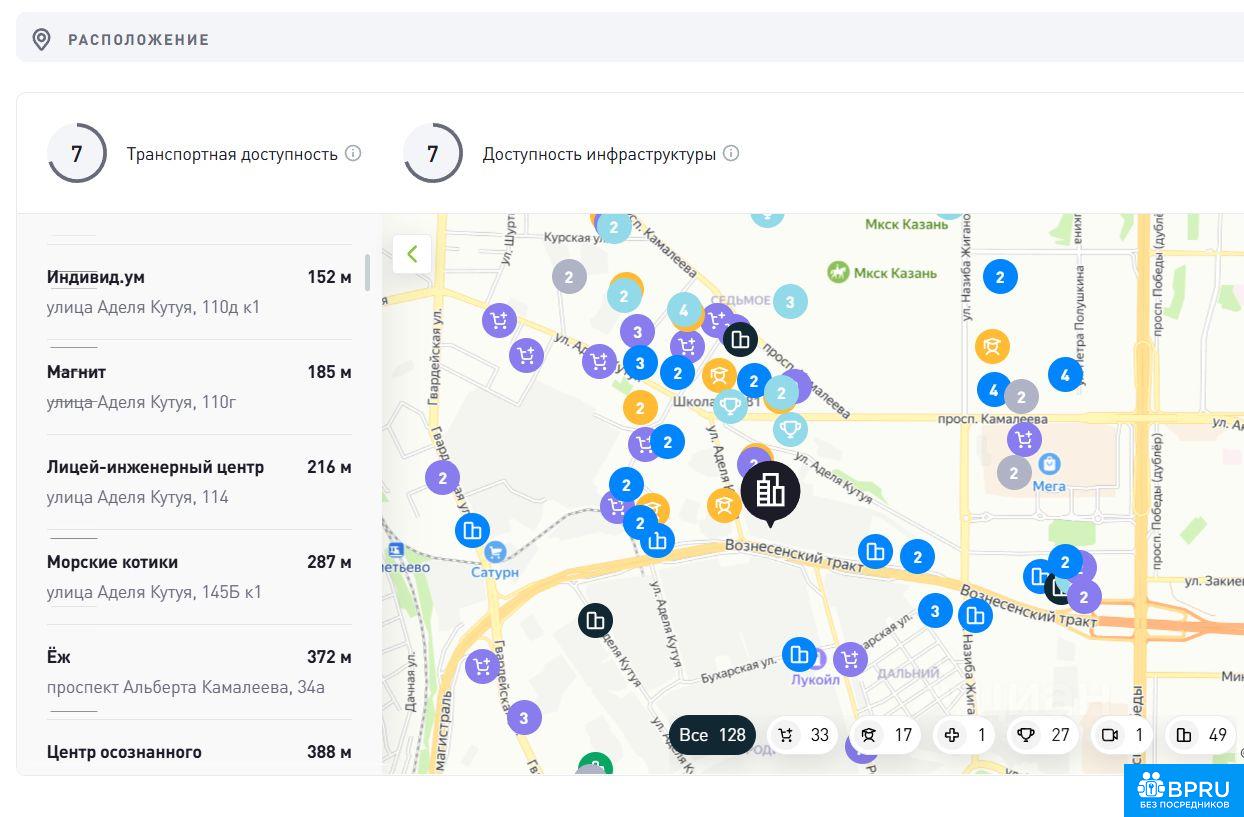Click the location pin icon beside Расположение
This screenshot has width=1244, height=817.
click(x=41, y=40)
